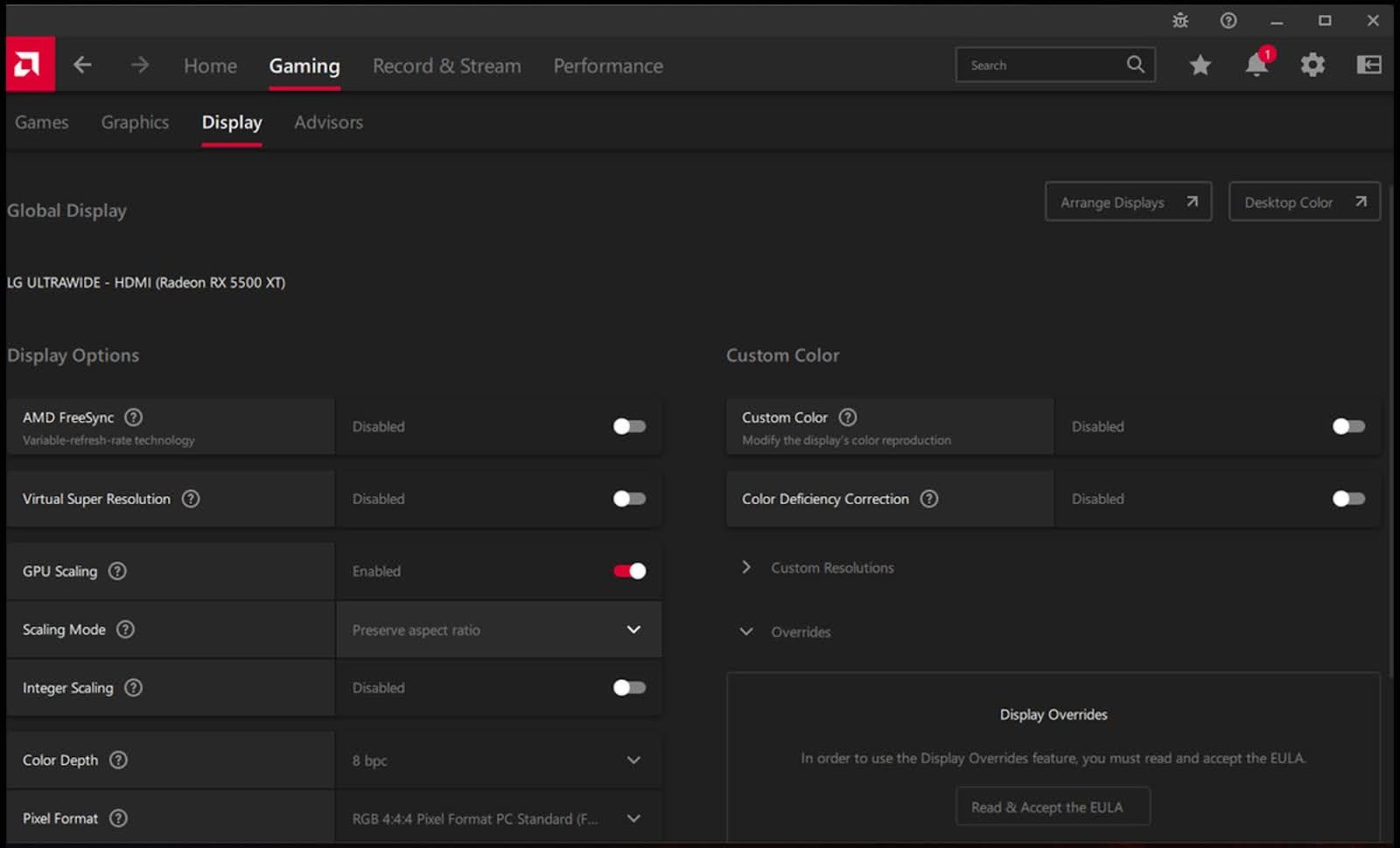Open the favorites star
Viewport: 1400px width, 848px height.
coord(1199,65)
